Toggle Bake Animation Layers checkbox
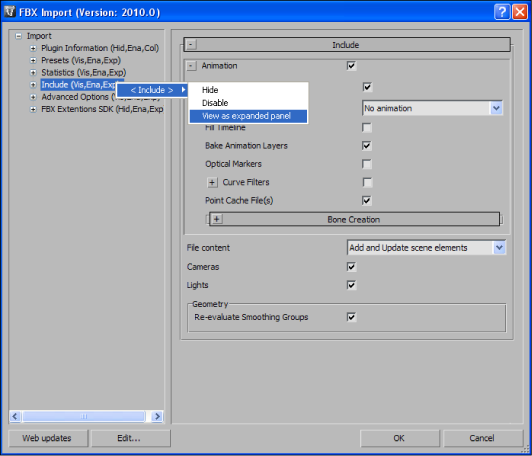 coord(367,146)
